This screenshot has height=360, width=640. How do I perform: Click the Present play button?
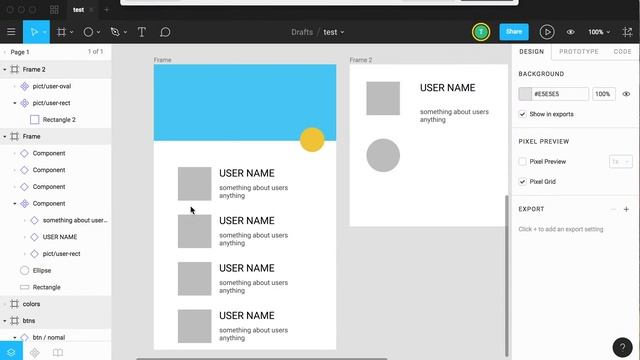click(547, 32)
